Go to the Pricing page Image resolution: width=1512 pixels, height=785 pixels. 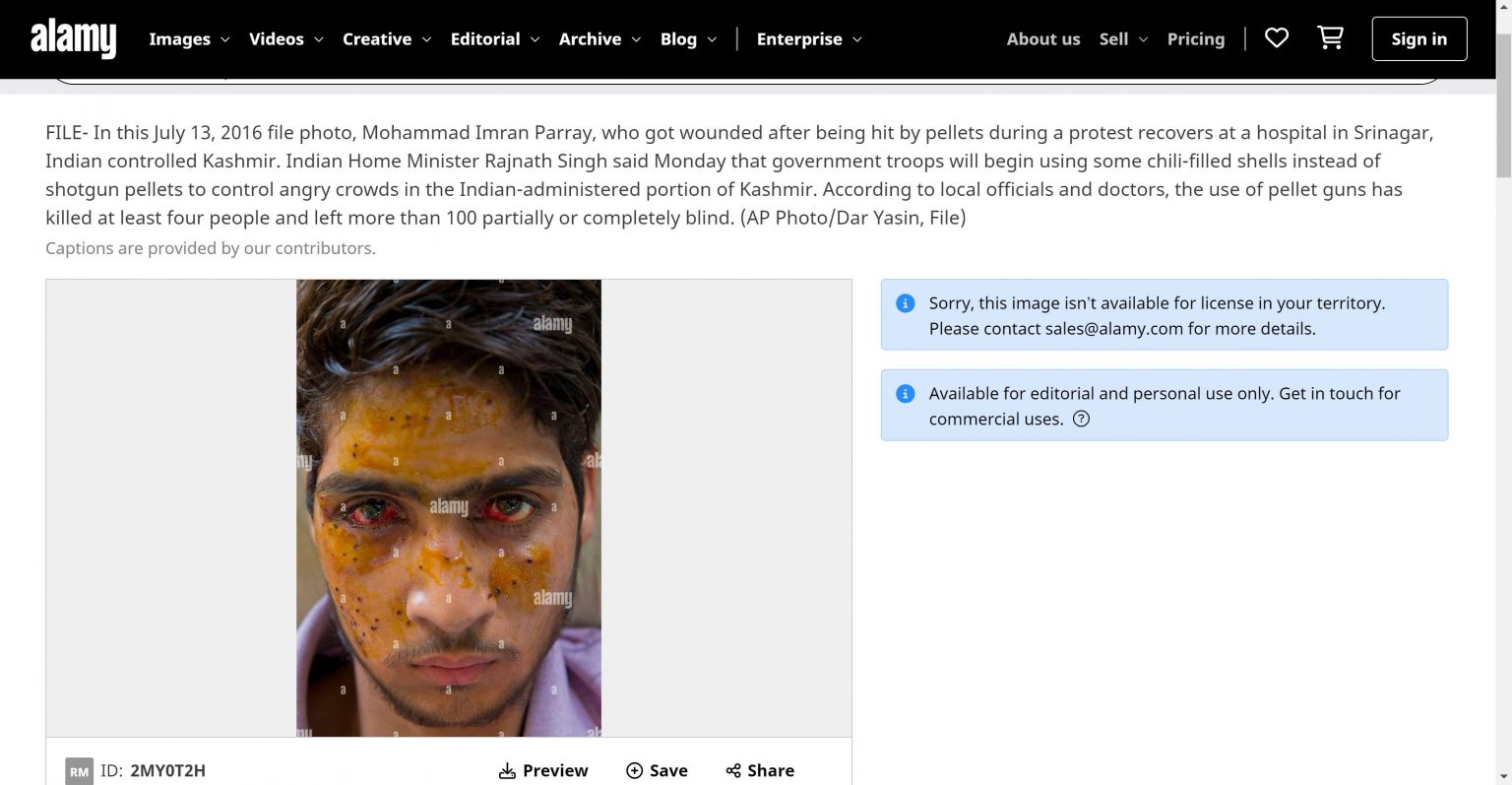tap(1196, 39)
